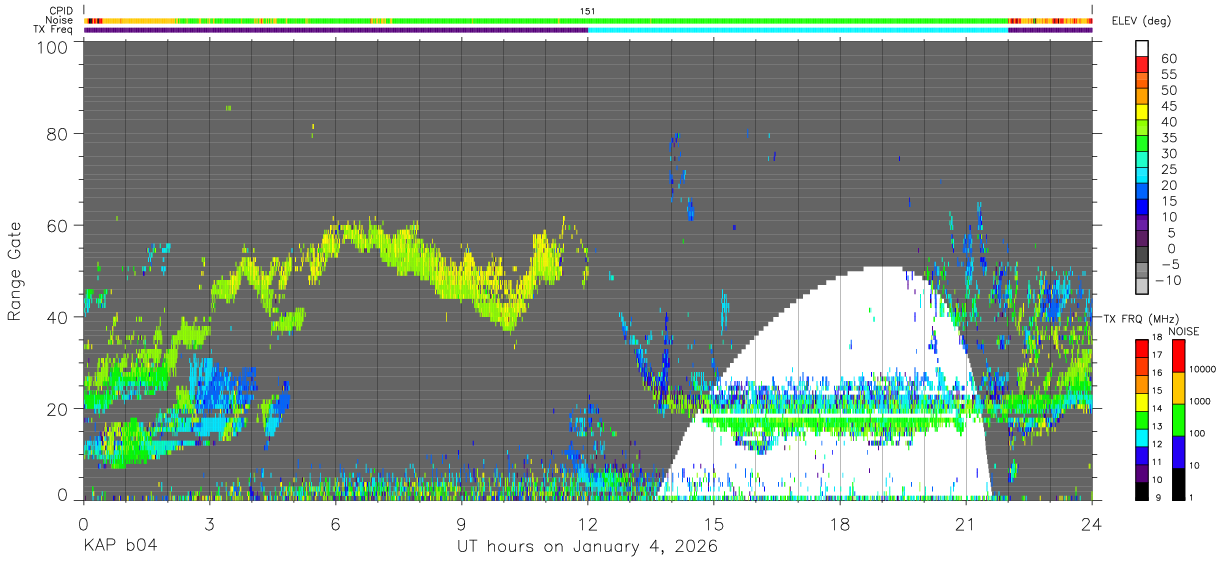Click the orange 1000–10000 NOISE swatch
This screenshot has width=1228, height=567.
click(x=1178, y=387)
